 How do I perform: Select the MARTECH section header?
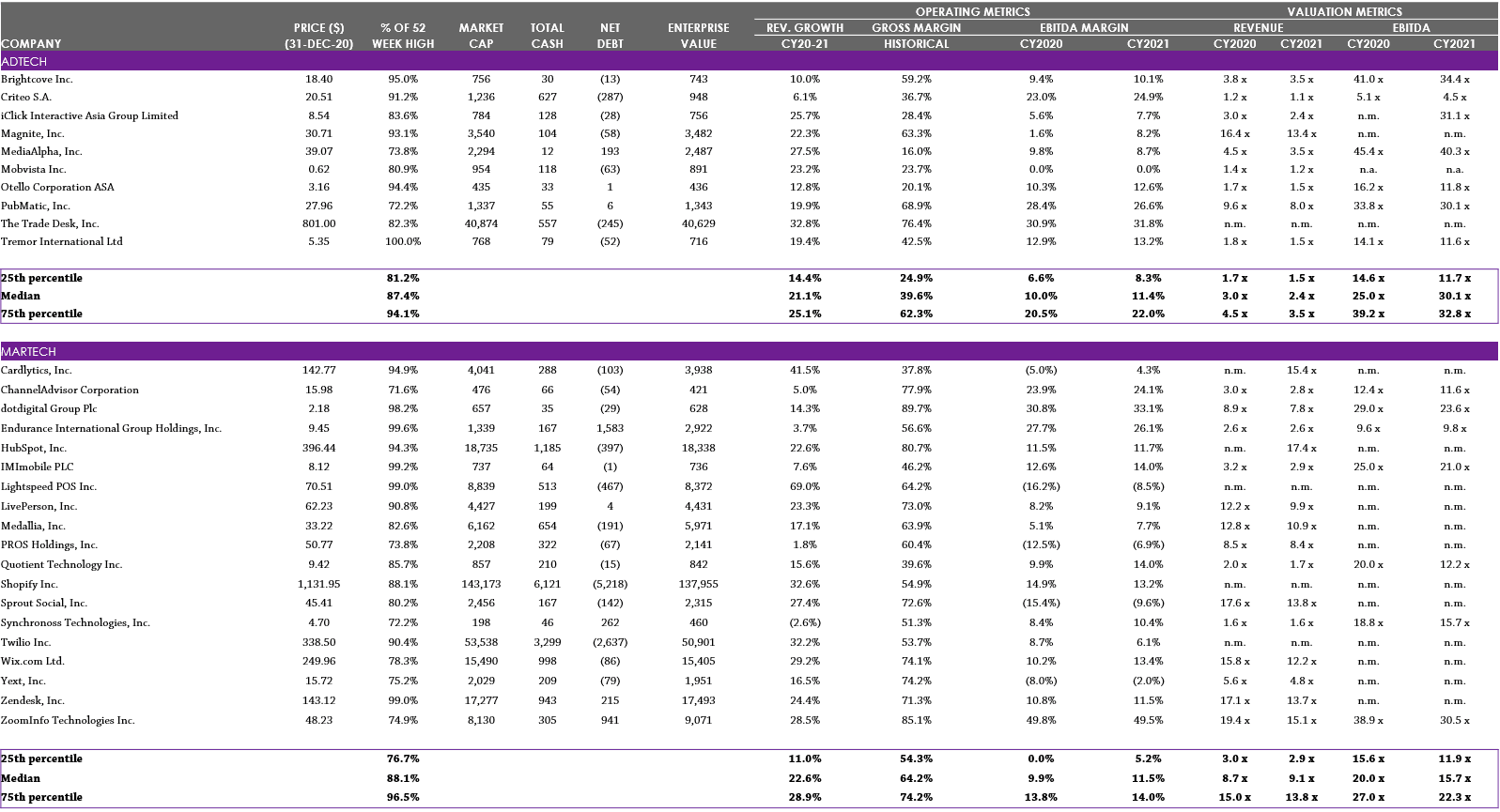click(x=749, y=351)
